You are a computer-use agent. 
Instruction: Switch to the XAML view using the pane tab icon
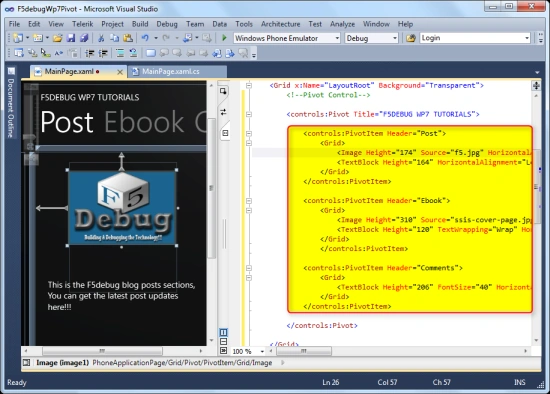(x=225, y=133)
